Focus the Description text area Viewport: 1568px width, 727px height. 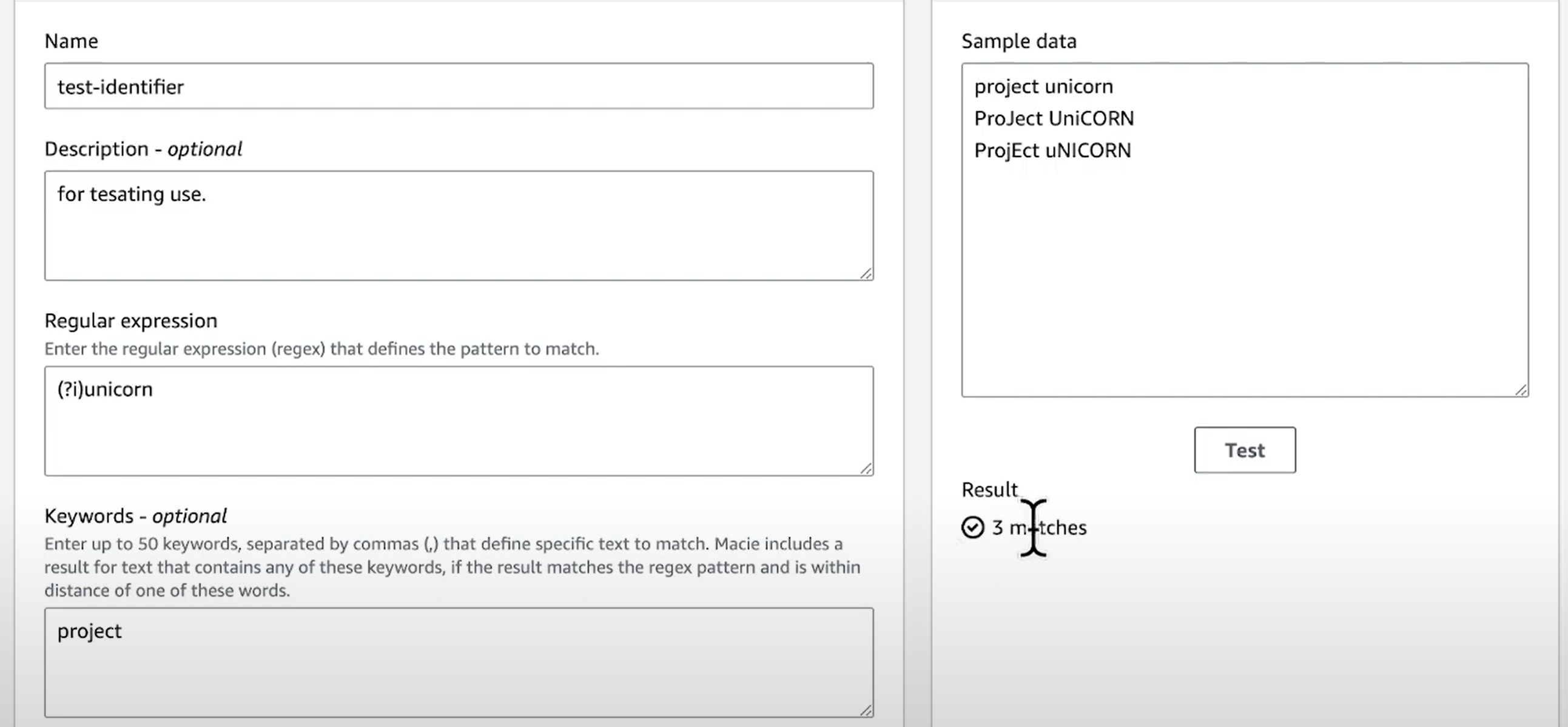[459, 226]
